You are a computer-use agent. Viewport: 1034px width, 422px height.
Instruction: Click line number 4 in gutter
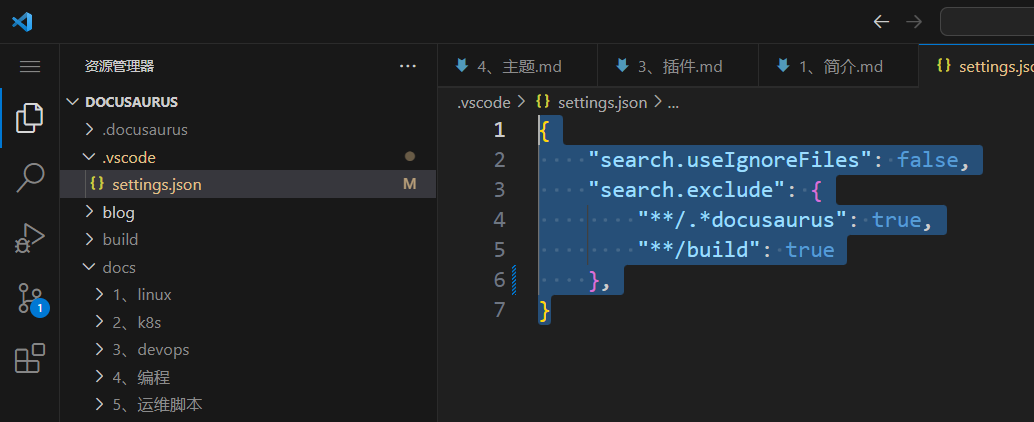499,220
